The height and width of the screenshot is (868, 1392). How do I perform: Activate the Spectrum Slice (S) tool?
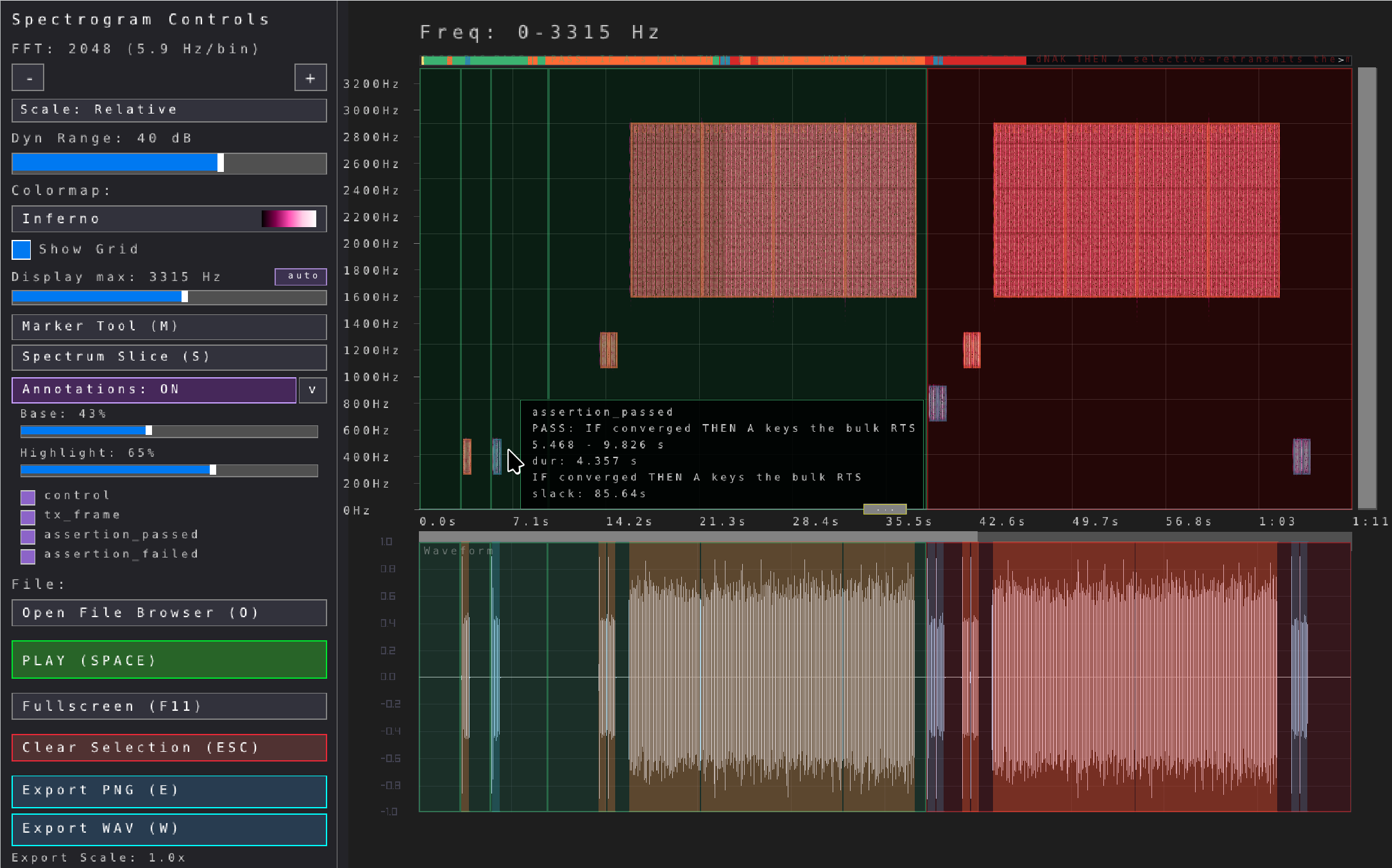pyautogui.click(x=169, y=357)
